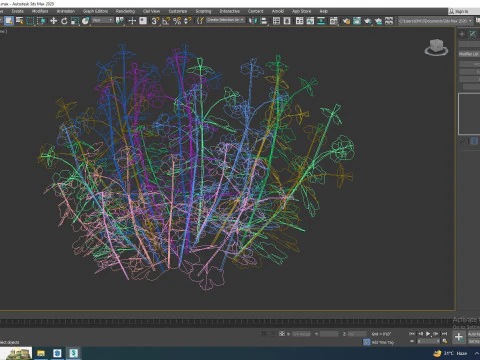Toggle Select and Manipulate tool
The height and width of the screenshot is (360, 480).
(132, 21)
